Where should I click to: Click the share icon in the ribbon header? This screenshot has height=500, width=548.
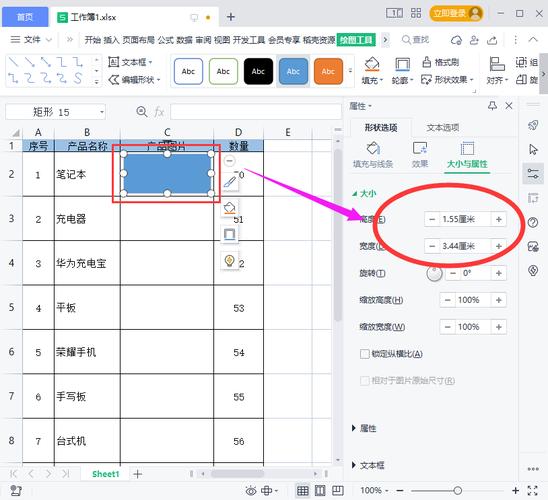492,40
